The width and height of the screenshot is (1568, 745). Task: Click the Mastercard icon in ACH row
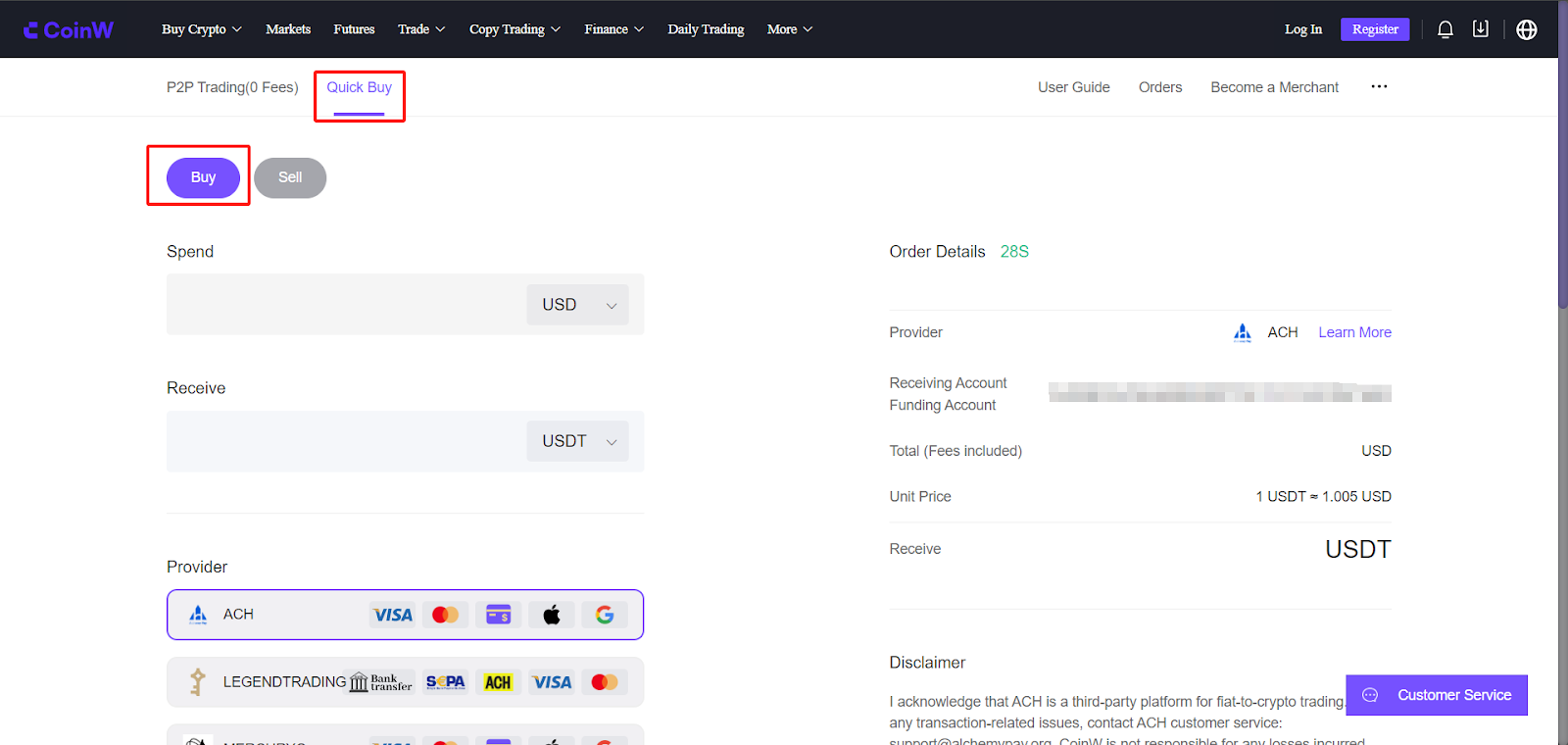[445, 615]
